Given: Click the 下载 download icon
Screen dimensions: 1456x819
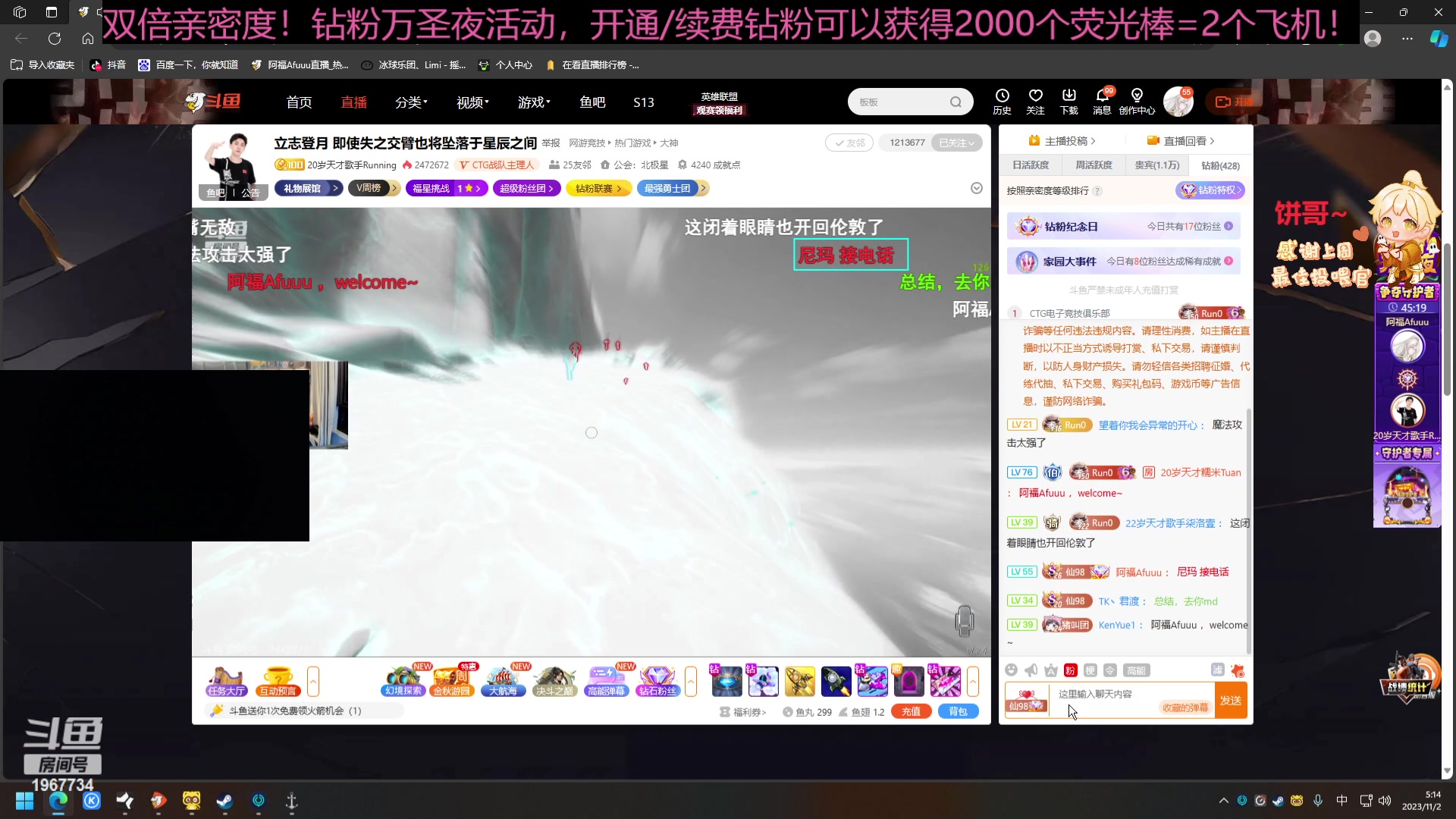Looking at the screenshot, I should (1069, 101).
